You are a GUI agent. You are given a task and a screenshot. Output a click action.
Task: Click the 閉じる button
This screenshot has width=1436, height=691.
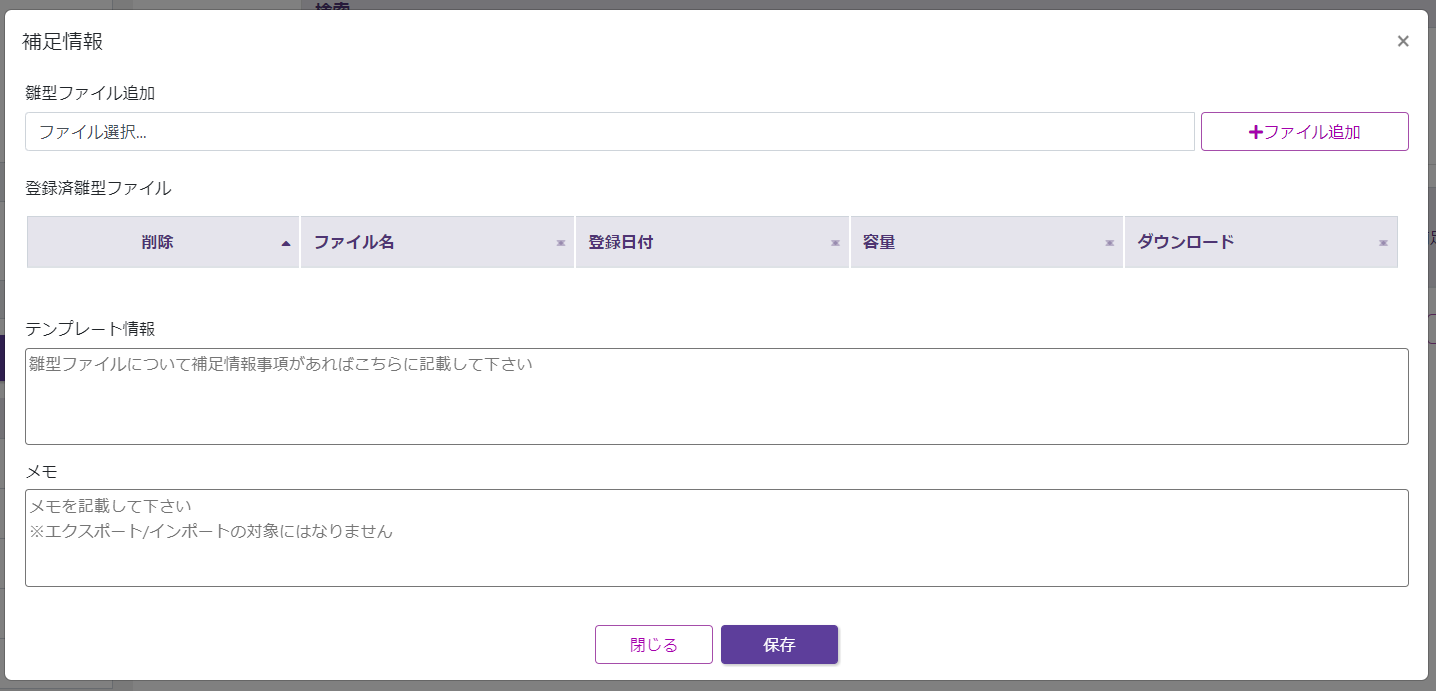[654, 645]
